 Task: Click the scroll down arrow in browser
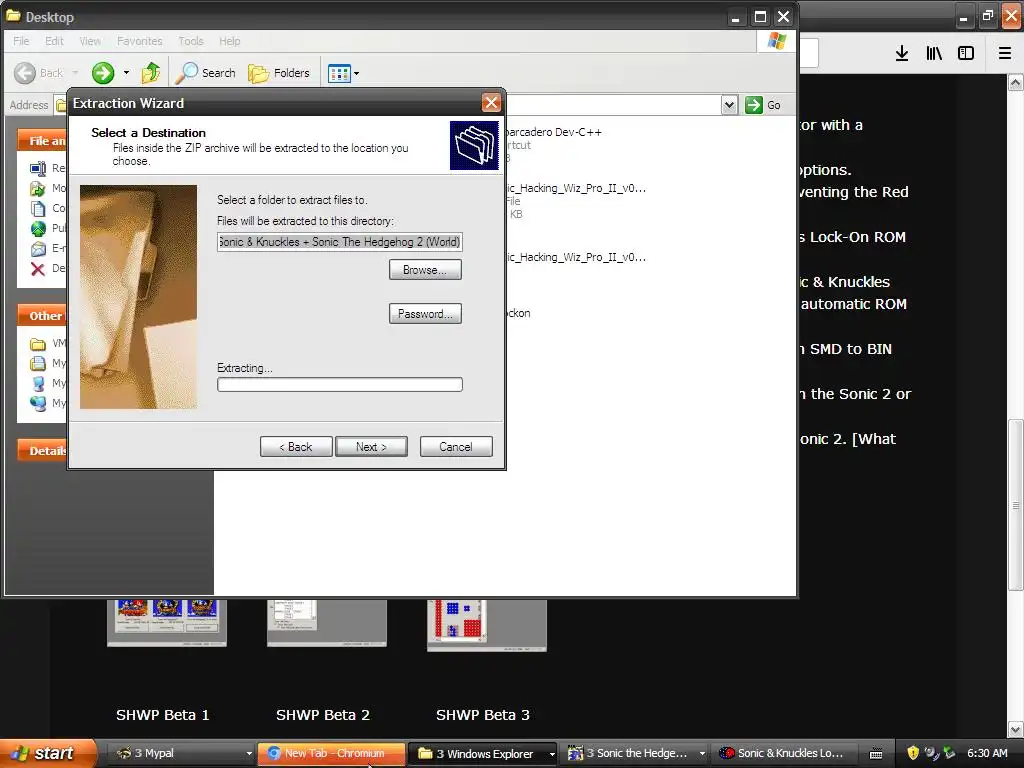tap(1016, 728)
